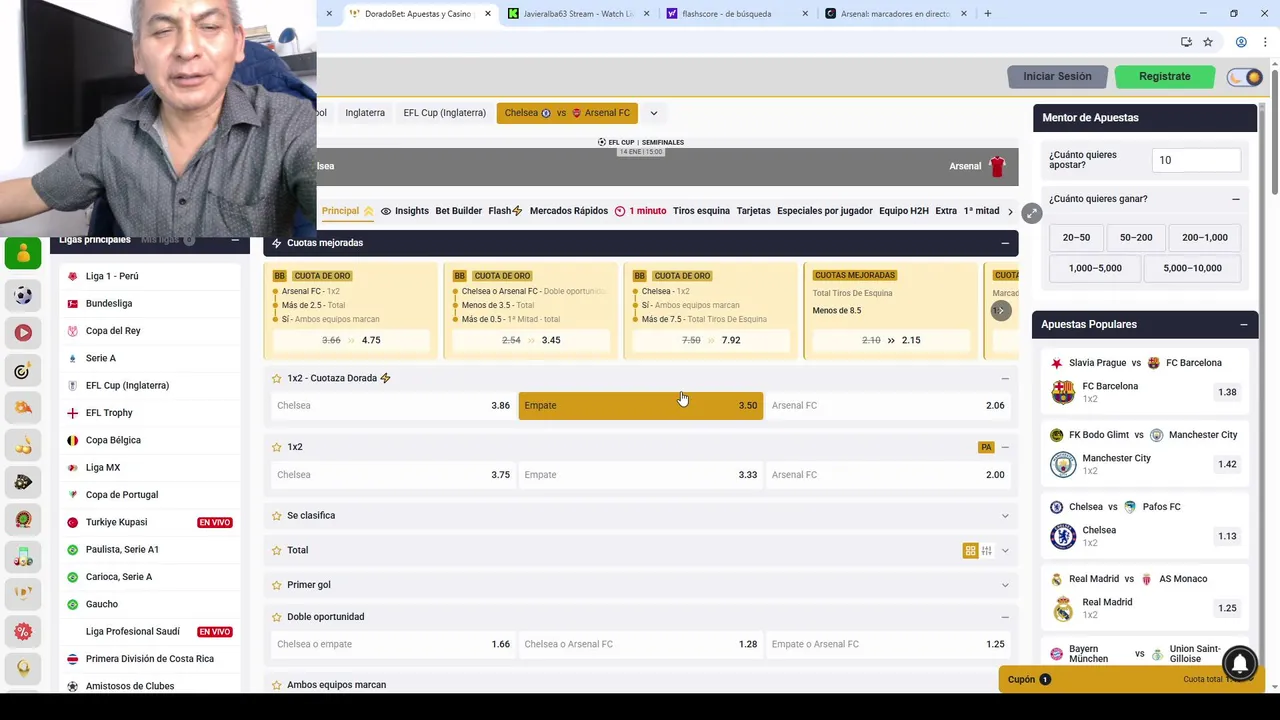The width and height of the screenshot is (1280, 720).
Task: Choose the 5,000–10,000 winnings range
Action: (1192, 268)
